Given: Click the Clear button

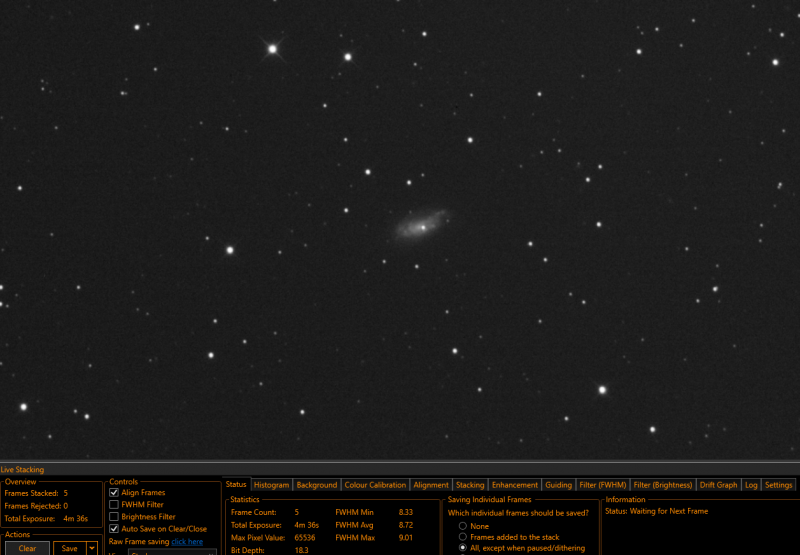Looking at the screenshot, I should 28,548.
